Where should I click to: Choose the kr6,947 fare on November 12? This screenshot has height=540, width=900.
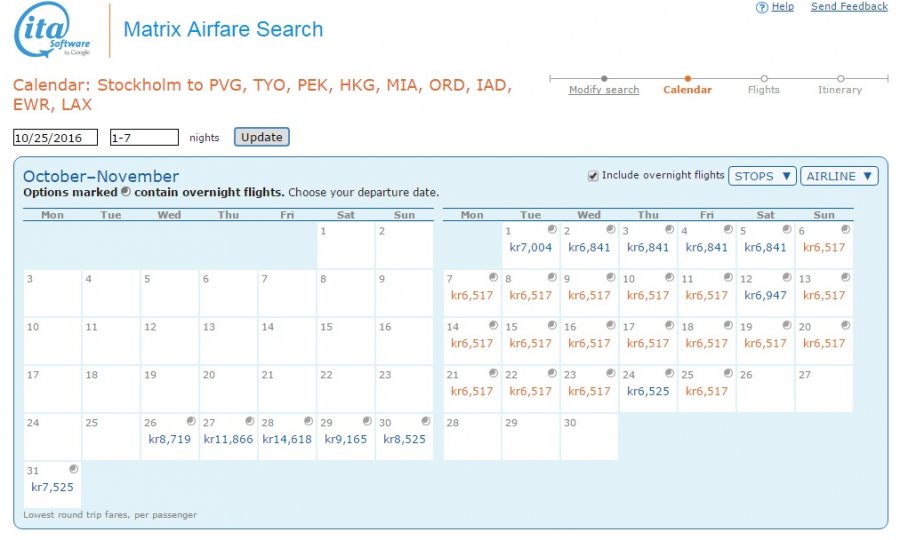point(764,295)
